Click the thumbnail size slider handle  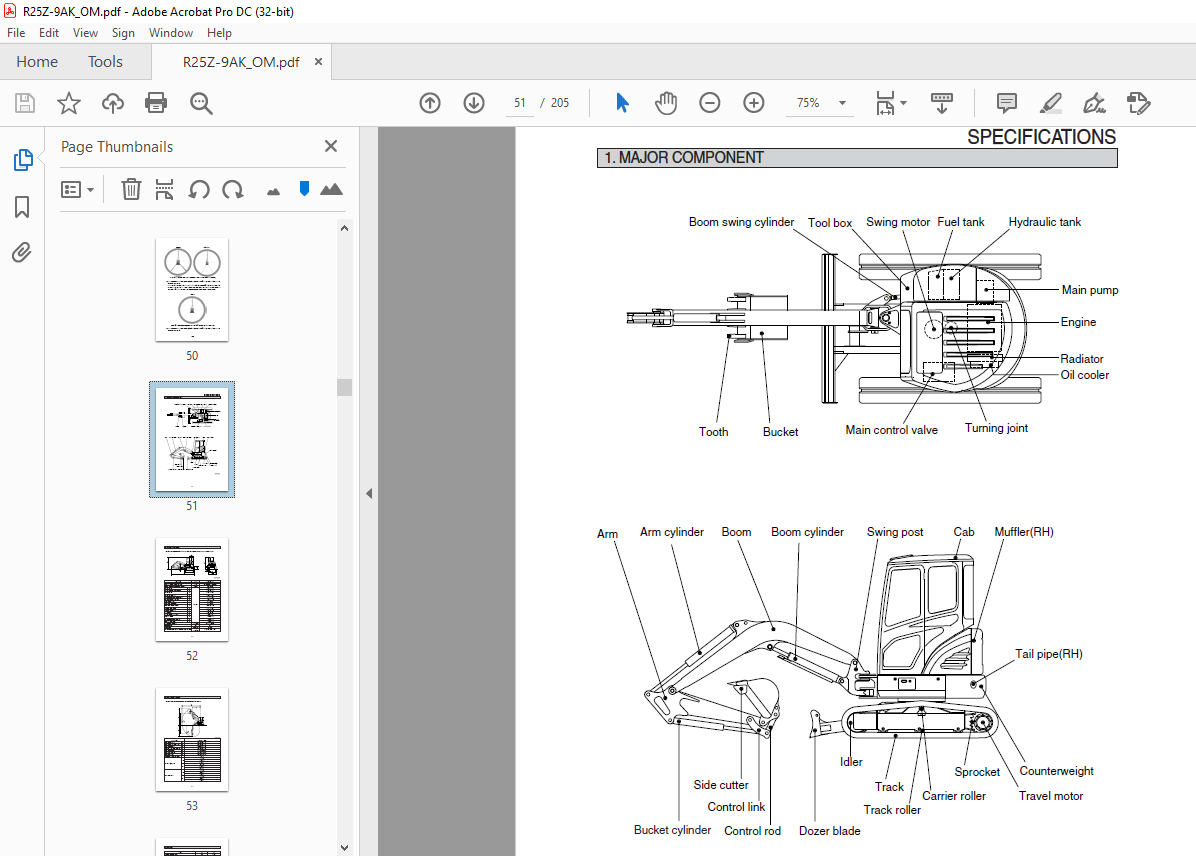(304, 188)
